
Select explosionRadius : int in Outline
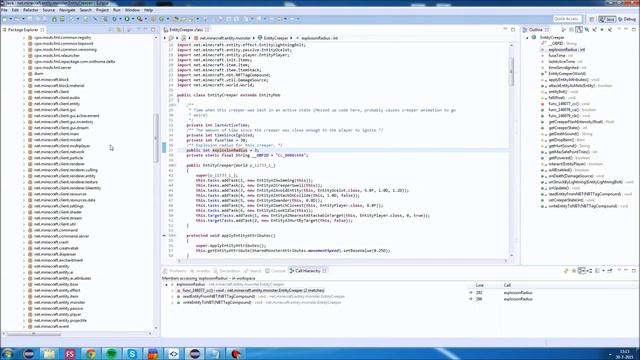coord(567,49)
